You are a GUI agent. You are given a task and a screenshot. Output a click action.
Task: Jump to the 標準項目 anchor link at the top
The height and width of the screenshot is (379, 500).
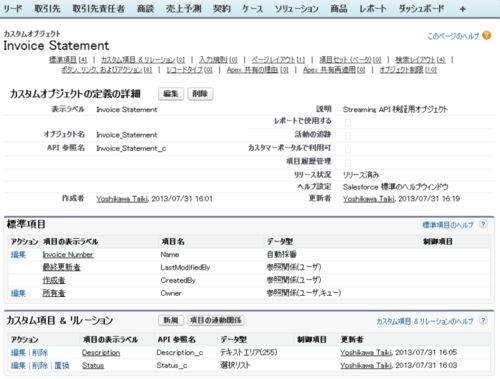pyautogui.click(x=68, y=60)
